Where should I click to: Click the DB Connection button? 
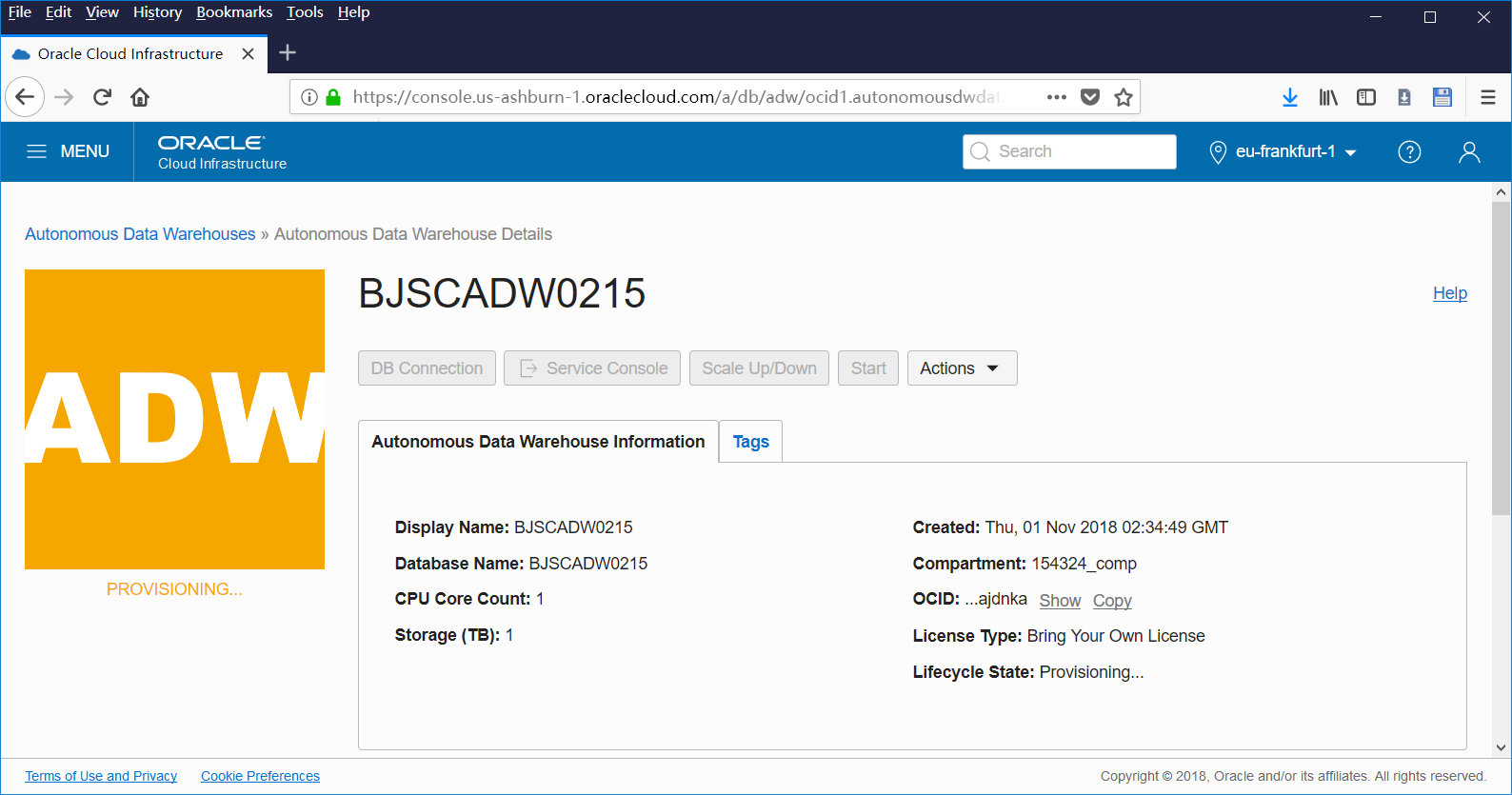[x=427, y=368]
